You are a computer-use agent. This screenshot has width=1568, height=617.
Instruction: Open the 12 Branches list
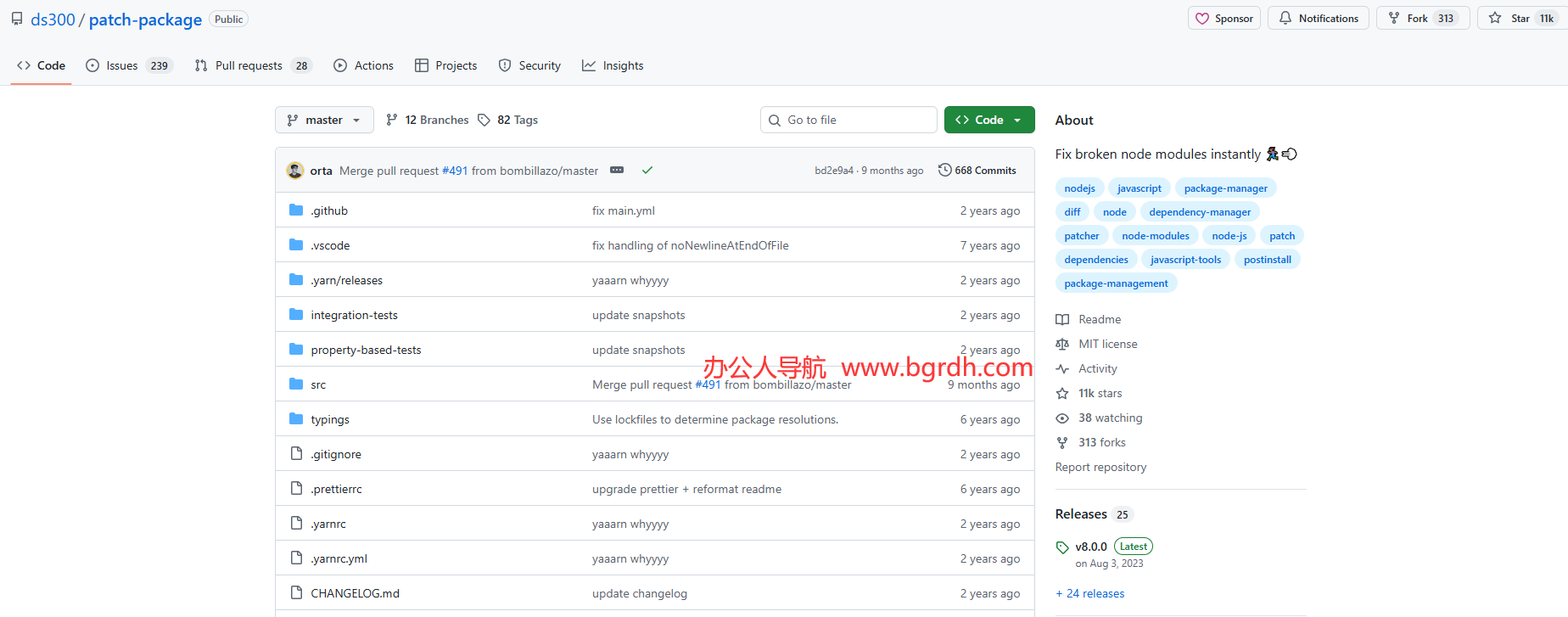[428, 121]
